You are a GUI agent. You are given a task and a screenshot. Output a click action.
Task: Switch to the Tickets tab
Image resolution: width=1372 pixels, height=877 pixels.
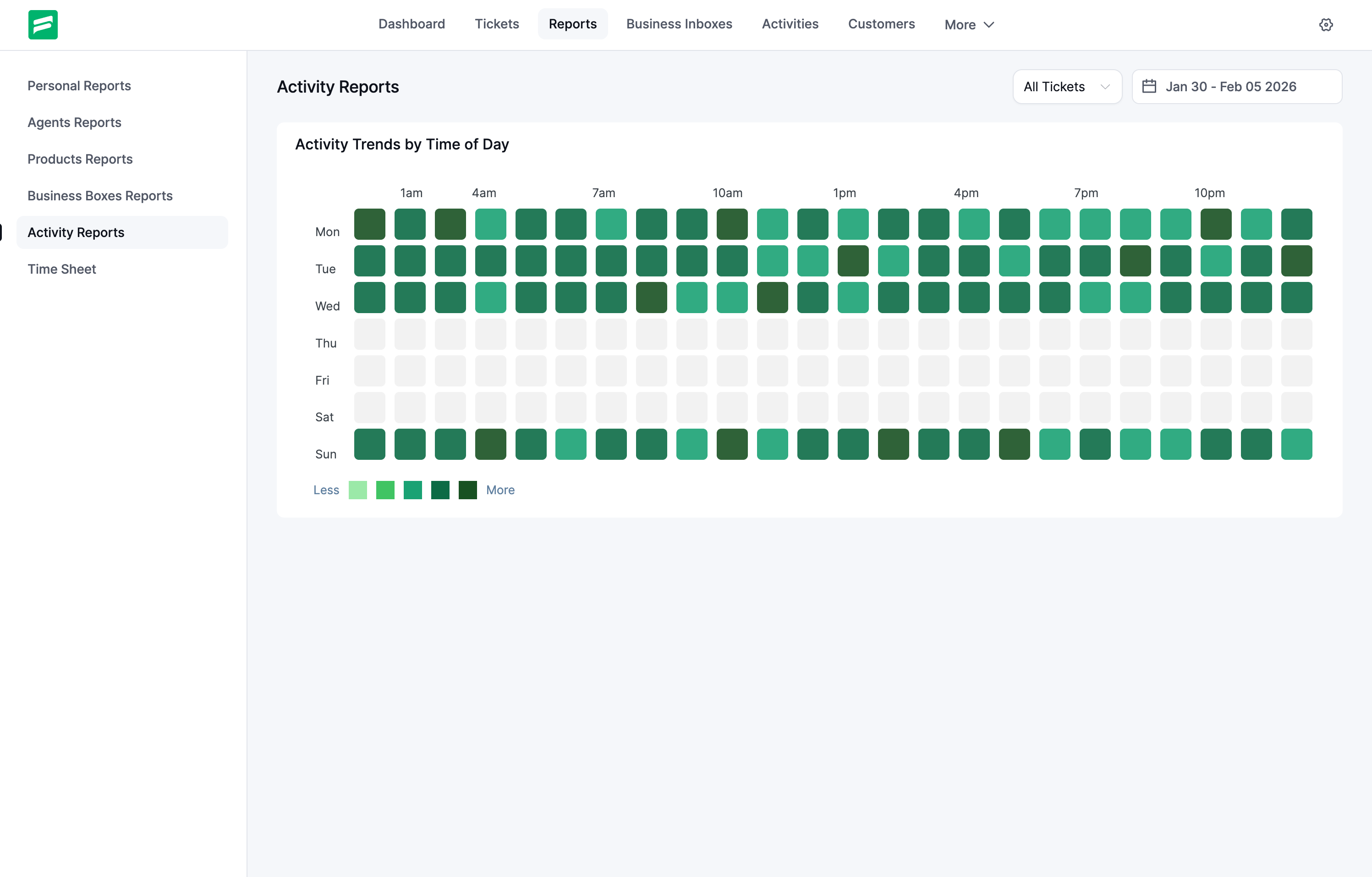497,24
